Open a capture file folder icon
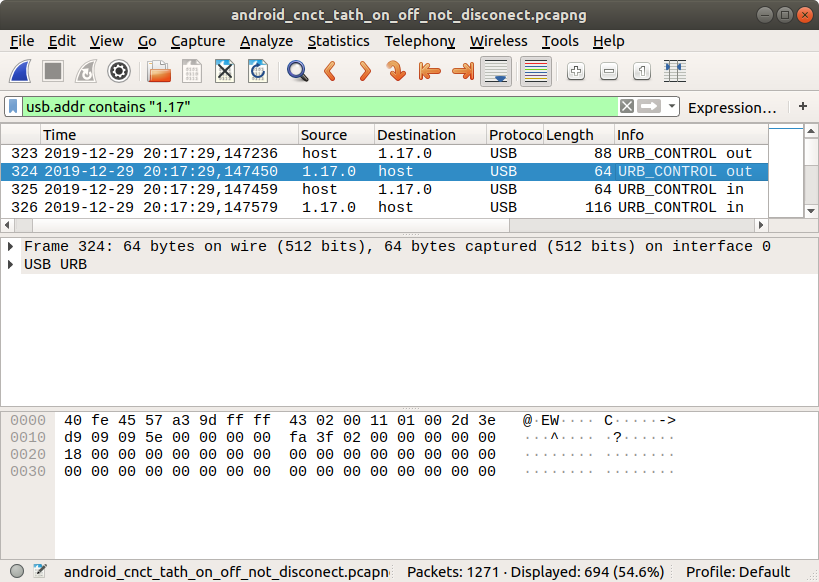The image size is (819, 582). [x=159, y=72]
